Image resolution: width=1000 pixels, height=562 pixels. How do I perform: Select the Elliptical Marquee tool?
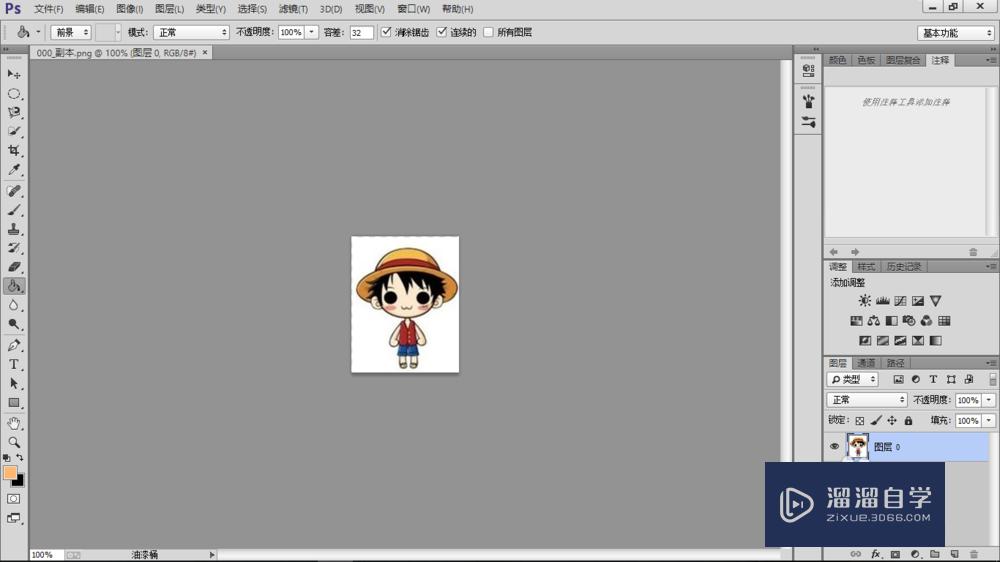[13, 94]
